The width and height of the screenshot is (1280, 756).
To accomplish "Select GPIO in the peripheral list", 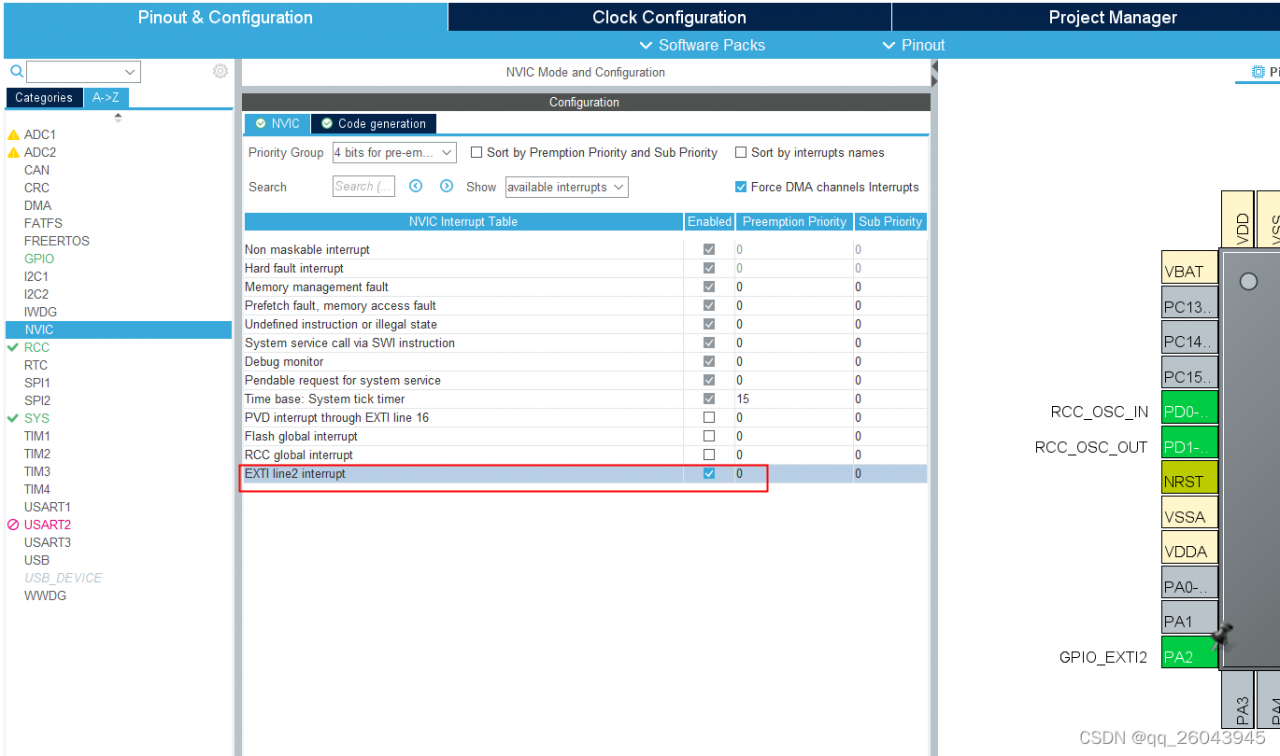I will pyautogui.click(x=39, y=259).
